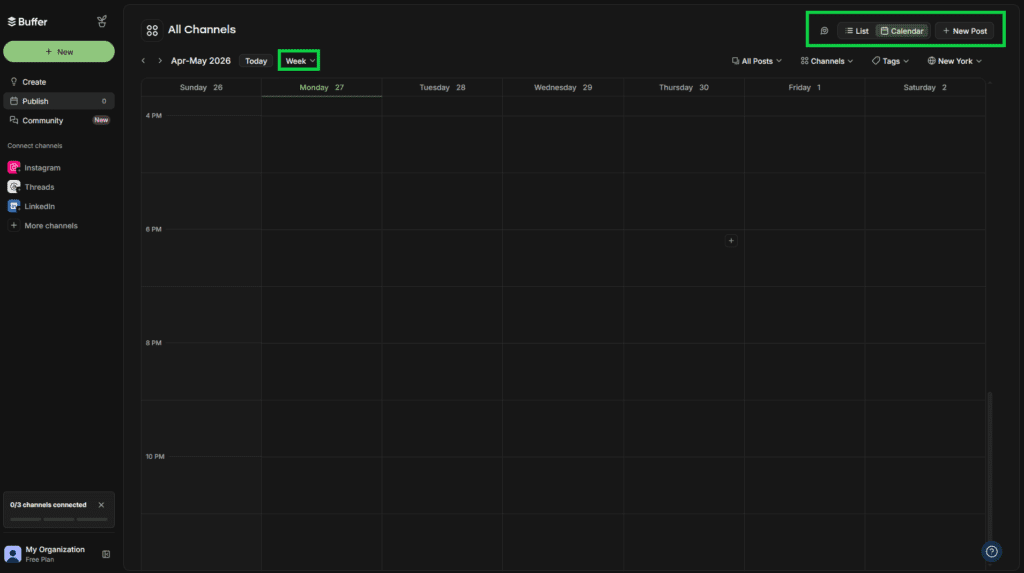Click the green New button
The image size is (1024, 573).
[59, 52]
